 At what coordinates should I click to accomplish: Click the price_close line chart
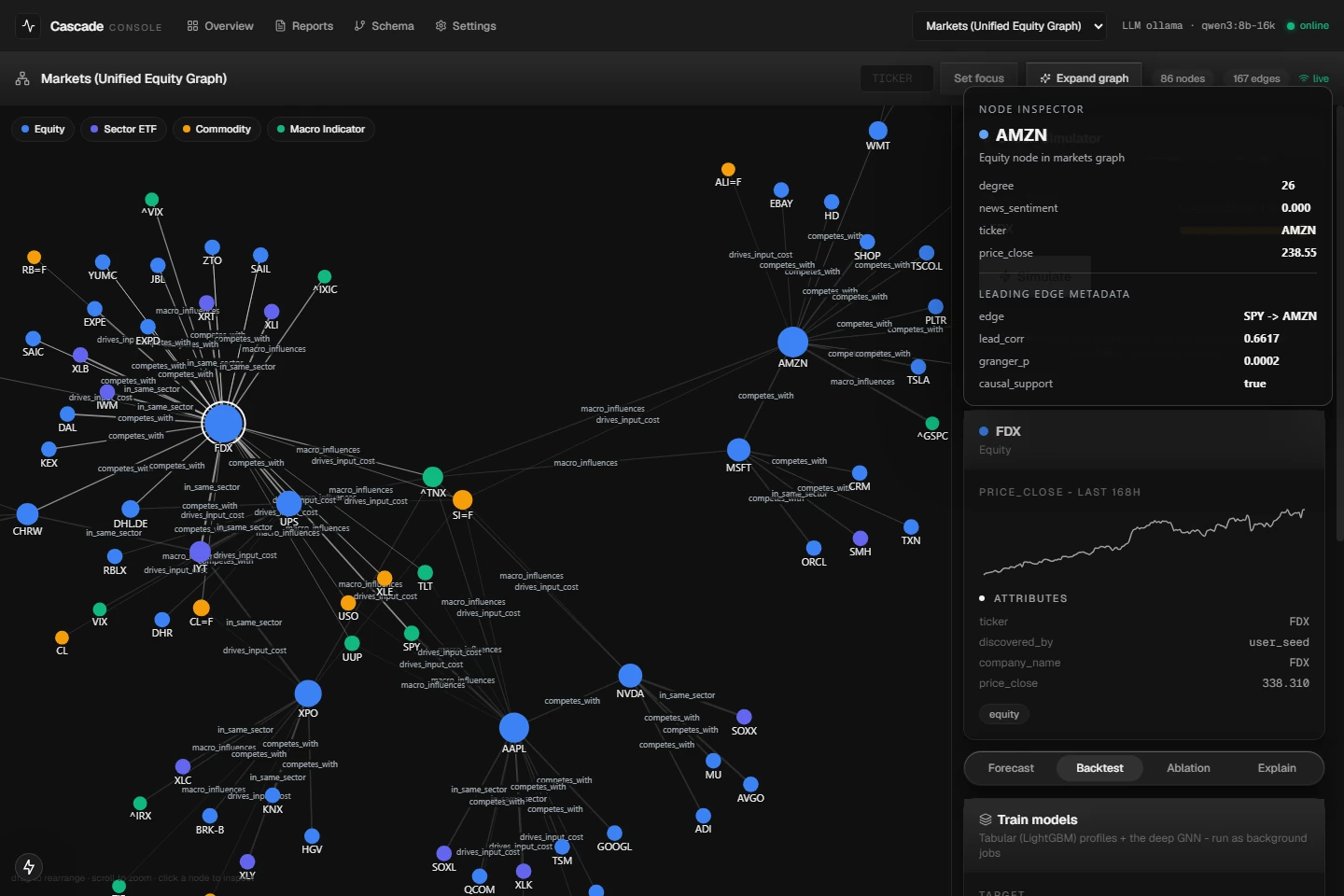click(1144, 540)
